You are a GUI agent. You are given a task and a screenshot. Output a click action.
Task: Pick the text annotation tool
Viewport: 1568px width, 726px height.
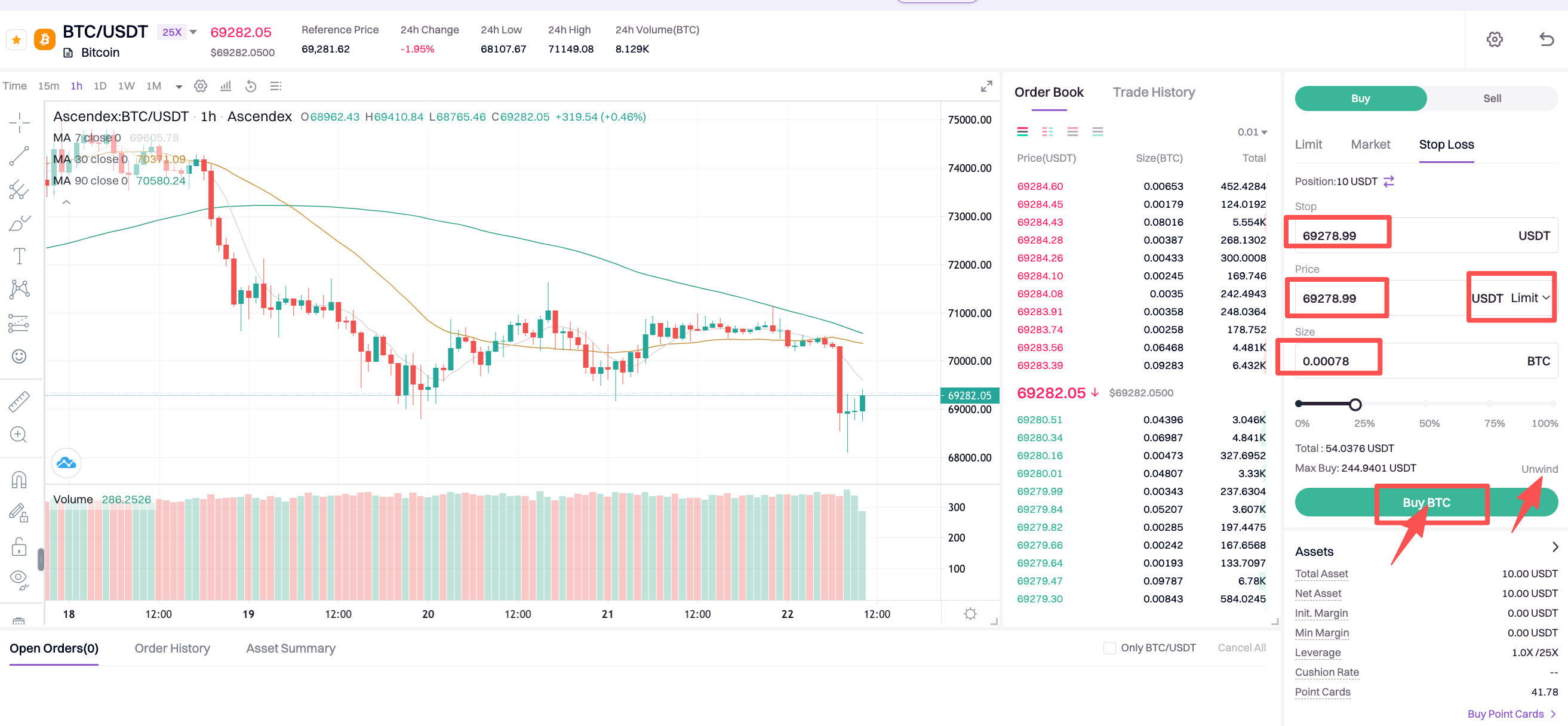click(19, 256)
